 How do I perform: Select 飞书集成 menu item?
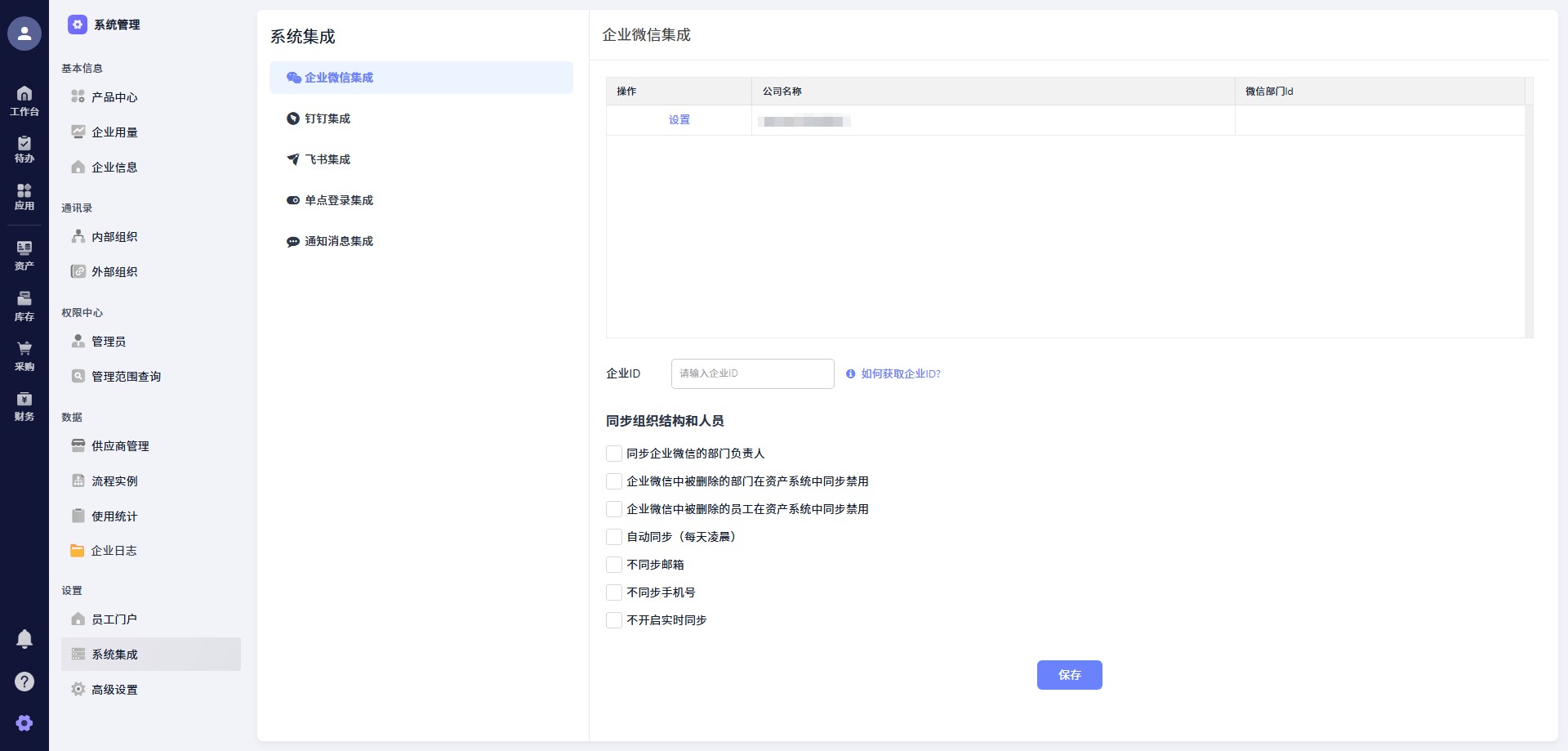(421, 159)
